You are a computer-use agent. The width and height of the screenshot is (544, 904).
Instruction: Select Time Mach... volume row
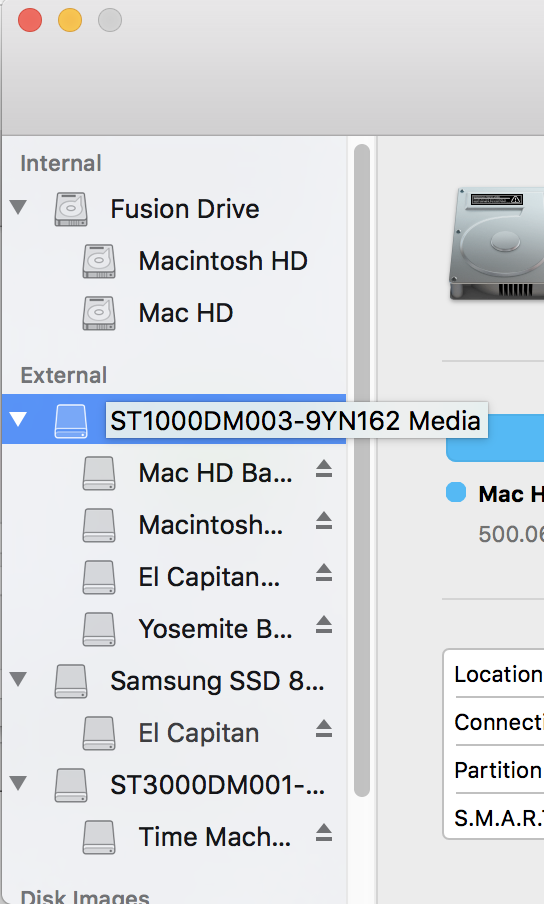[x=174, y=837]
